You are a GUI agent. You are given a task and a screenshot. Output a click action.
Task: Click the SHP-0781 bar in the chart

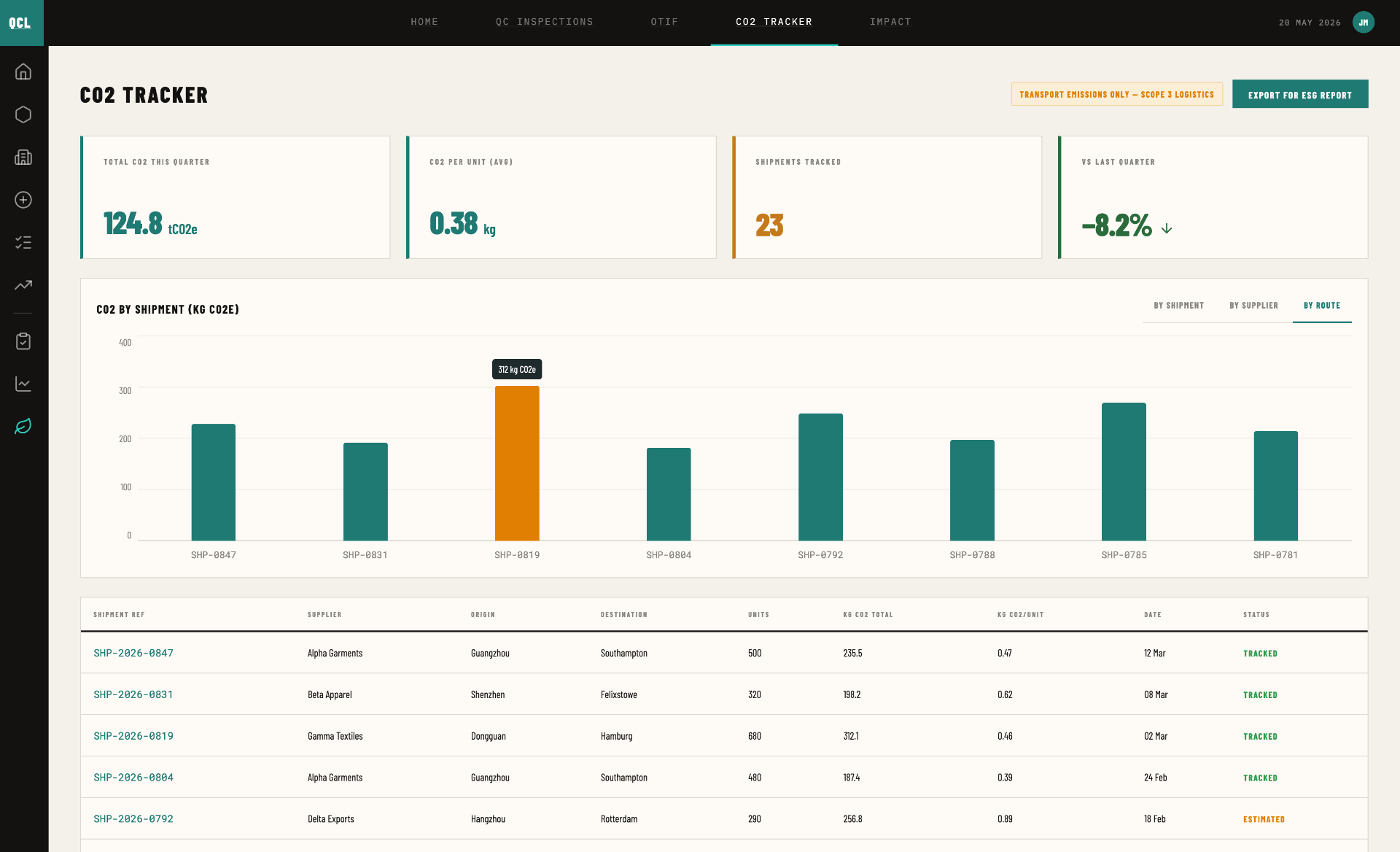[1275, 486]
